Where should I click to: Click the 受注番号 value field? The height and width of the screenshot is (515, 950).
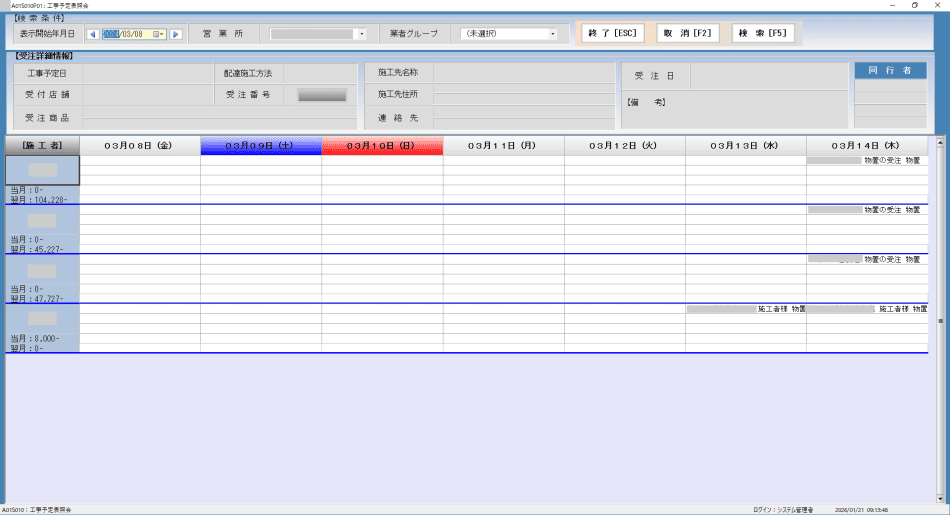pyautogui.click(x=322, y=95)
